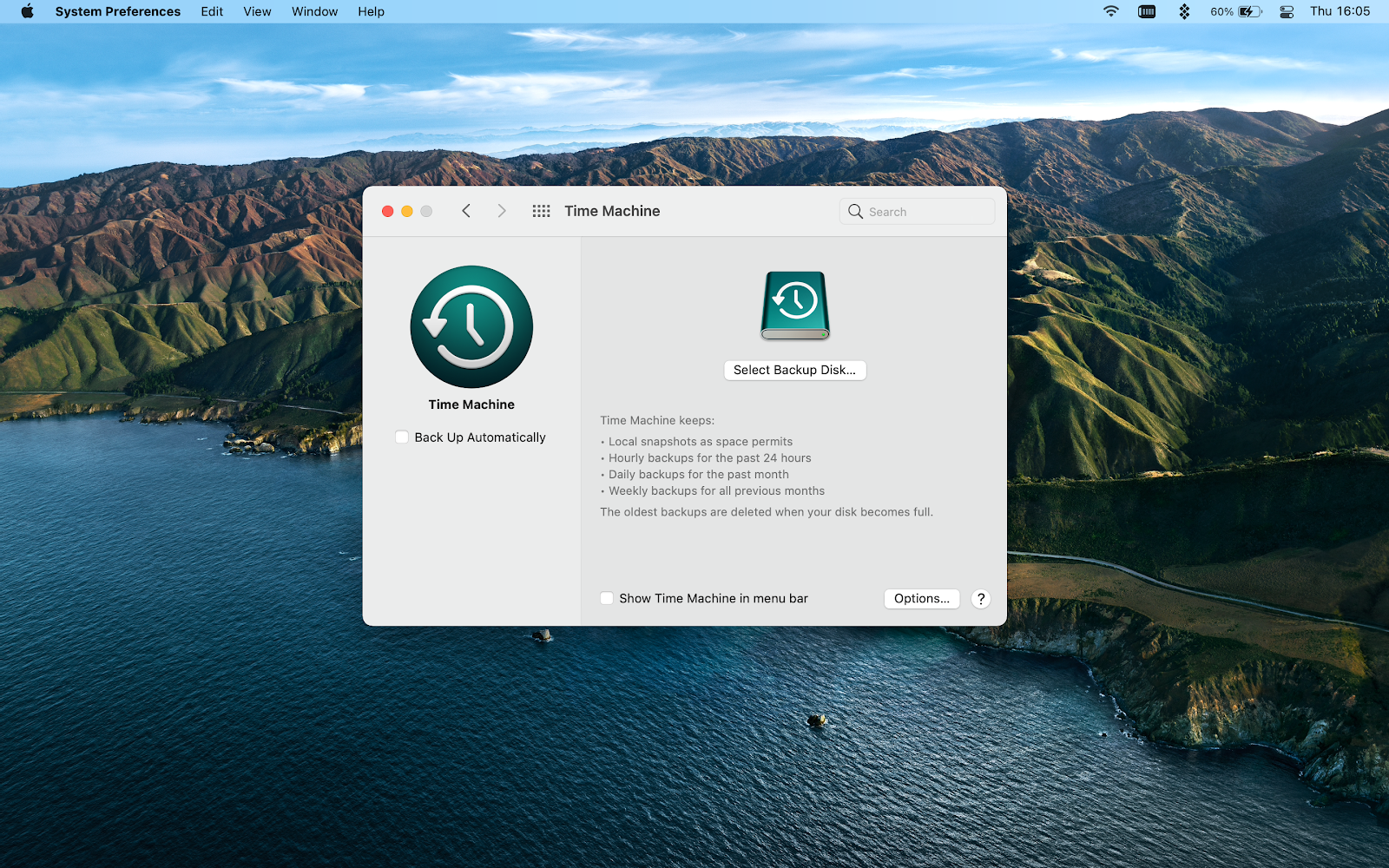
Task: Click the keyboard input menu bar icon
Action: pos(1147,11)
